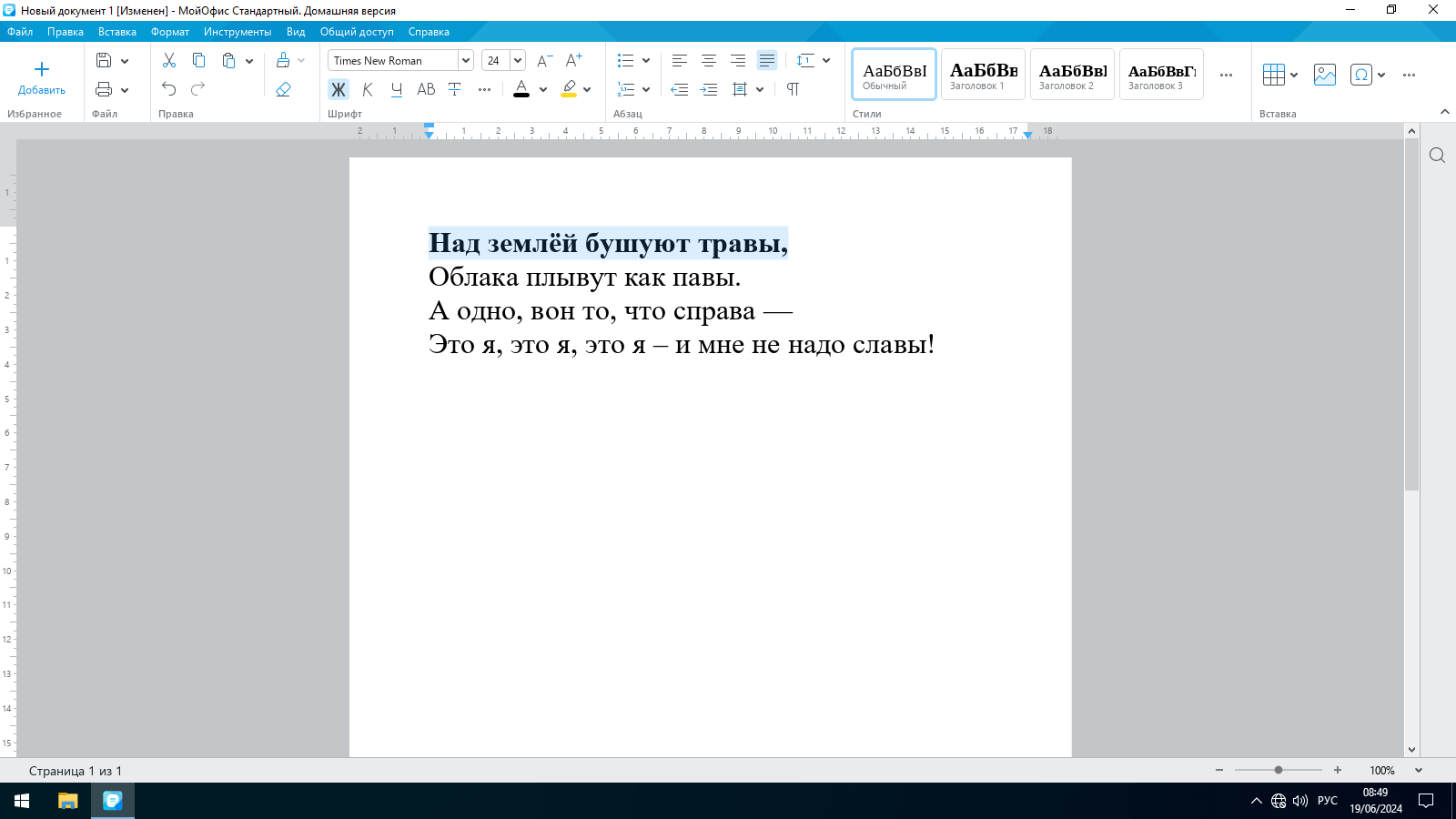Click the clear formatting eraser icon
Image resolution: width=1456 pixels, height=819 pixels.
tap(283, 89)
